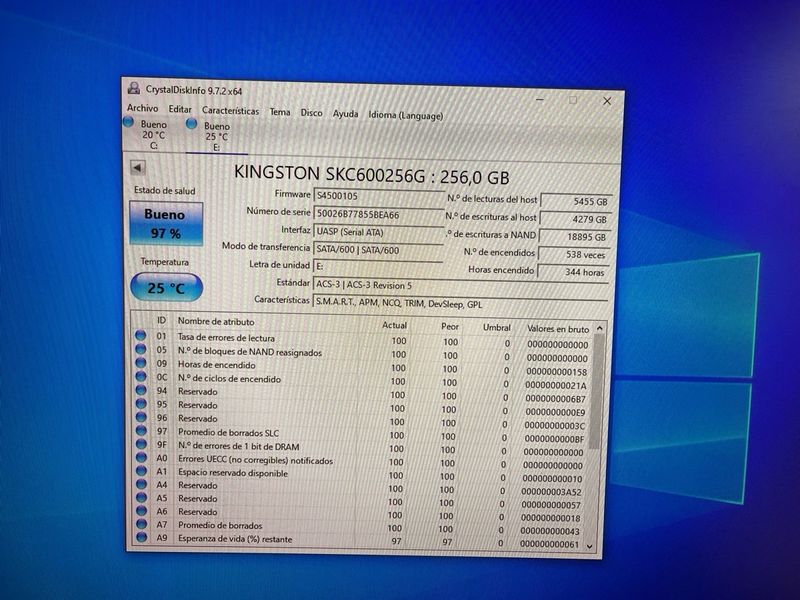
Task: Open the Archivo menu
Action: point(142,108)
